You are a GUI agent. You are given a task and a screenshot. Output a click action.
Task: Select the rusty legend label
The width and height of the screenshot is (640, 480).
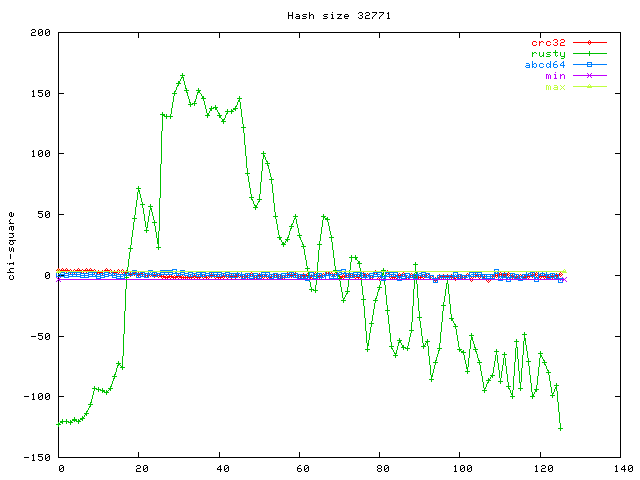[548, 54]
